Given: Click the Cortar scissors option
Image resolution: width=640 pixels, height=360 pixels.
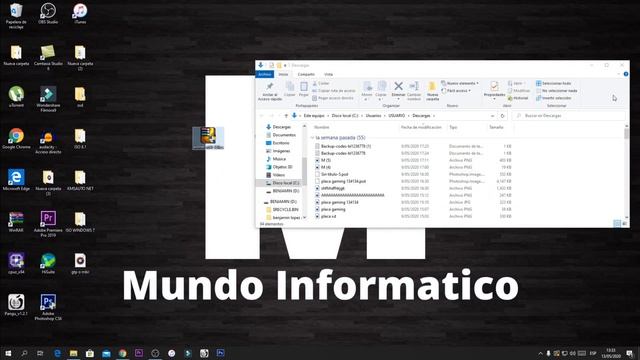Looking at the screenshot, I should tap(321, 83).
